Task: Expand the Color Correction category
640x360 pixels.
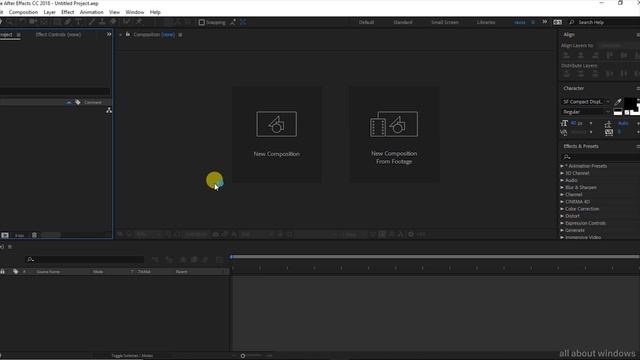Action: [562, 209]
